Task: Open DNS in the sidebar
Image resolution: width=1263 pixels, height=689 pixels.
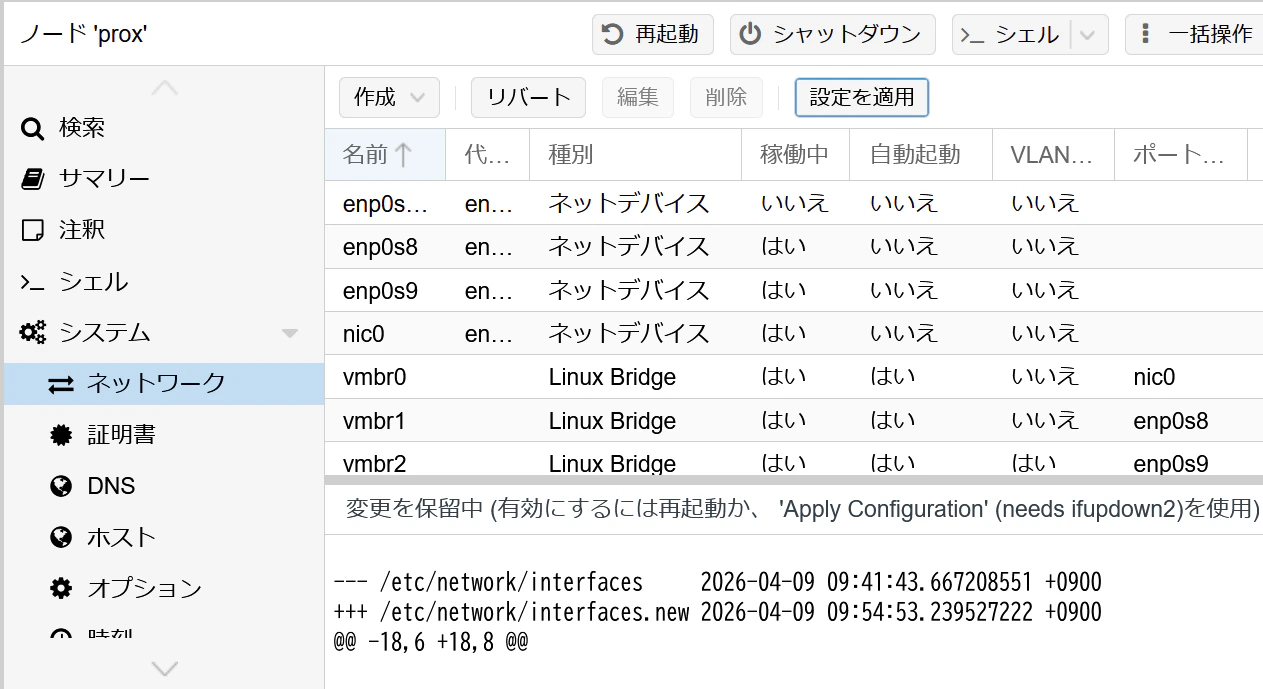Action: pos(164,486)
